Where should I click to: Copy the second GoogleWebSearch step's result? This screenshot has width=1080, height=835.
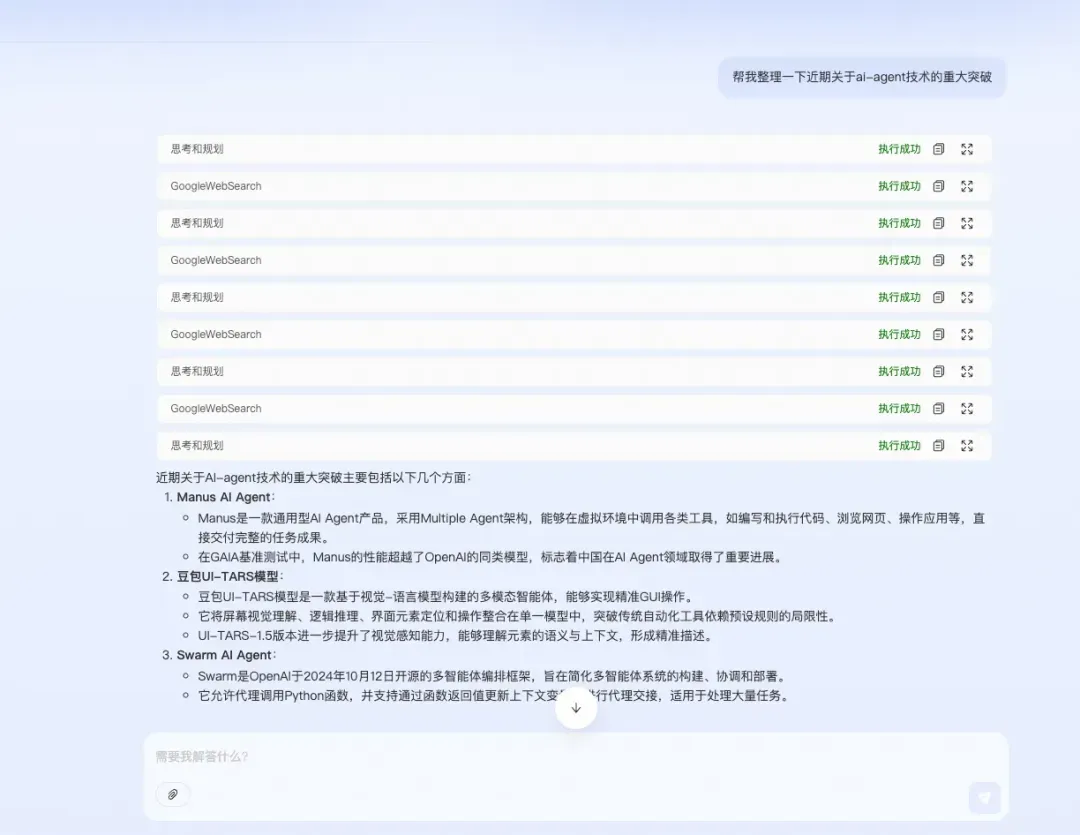(938, 260)
